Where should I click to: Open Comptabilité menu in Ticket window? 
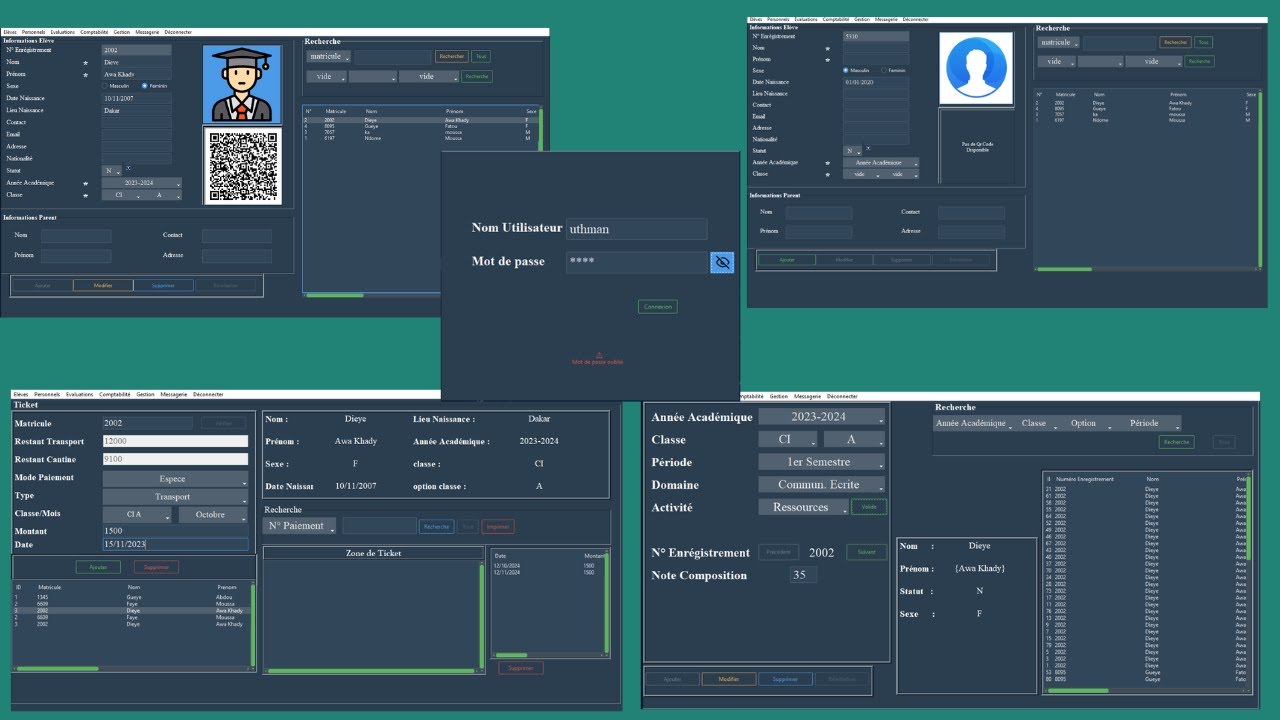point(115,395)
